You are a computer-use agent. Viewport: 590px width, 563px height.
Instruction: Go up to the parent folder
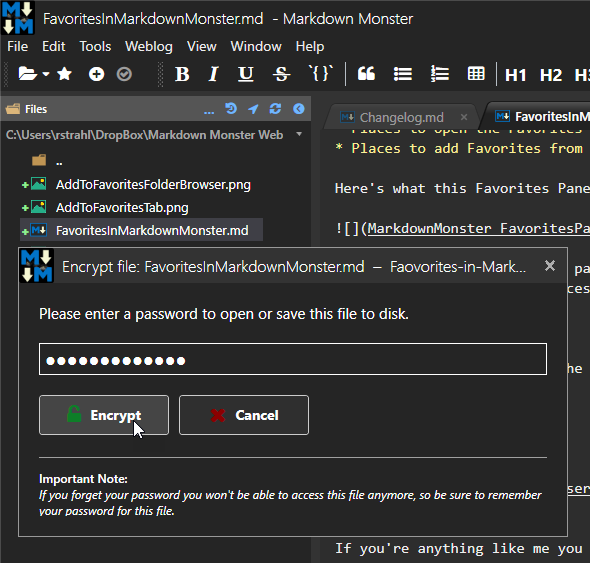[x=47, y=161]
